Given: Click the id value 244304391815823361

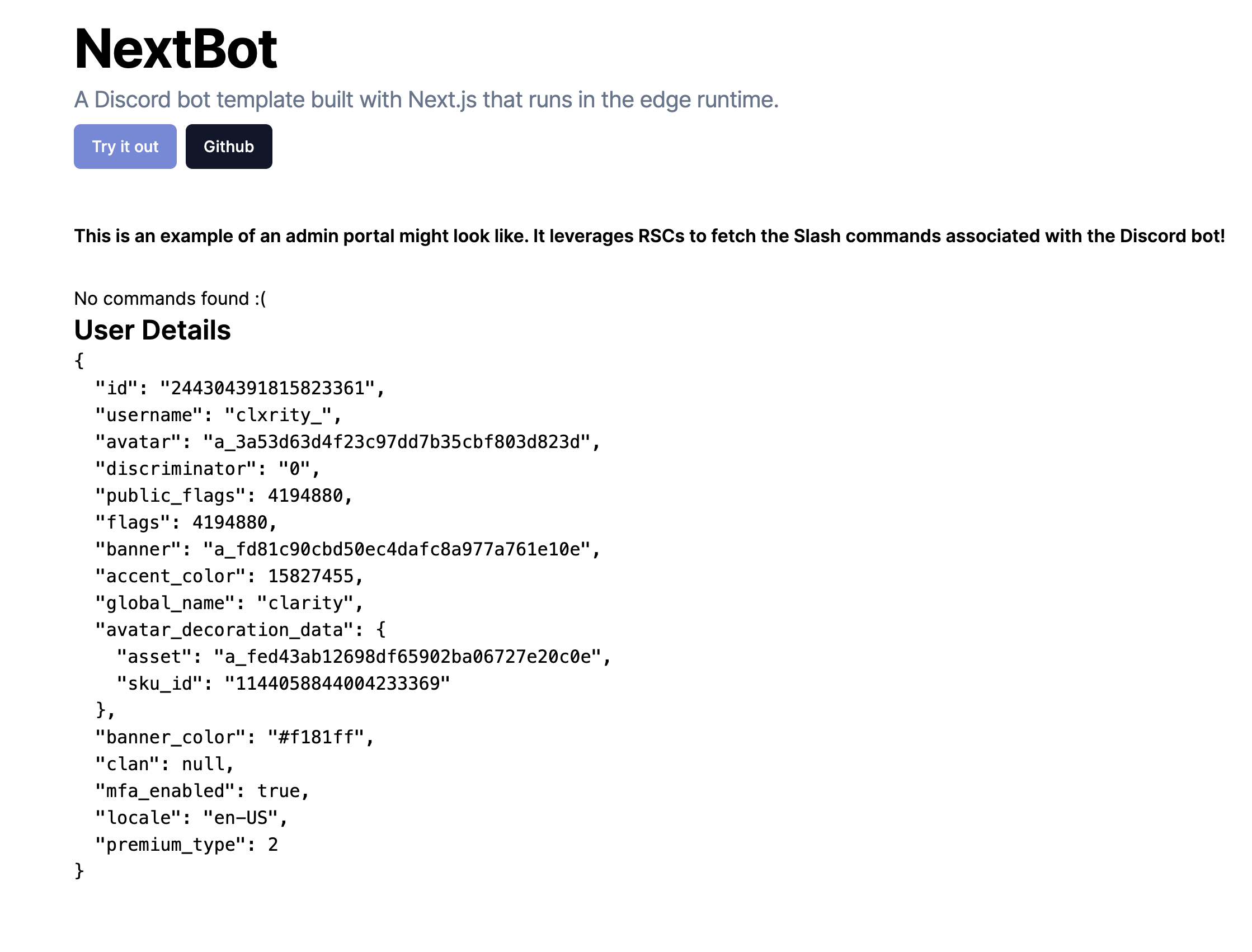Looking at the screenshot, I should pyautogui.click(x=267, y=388).
